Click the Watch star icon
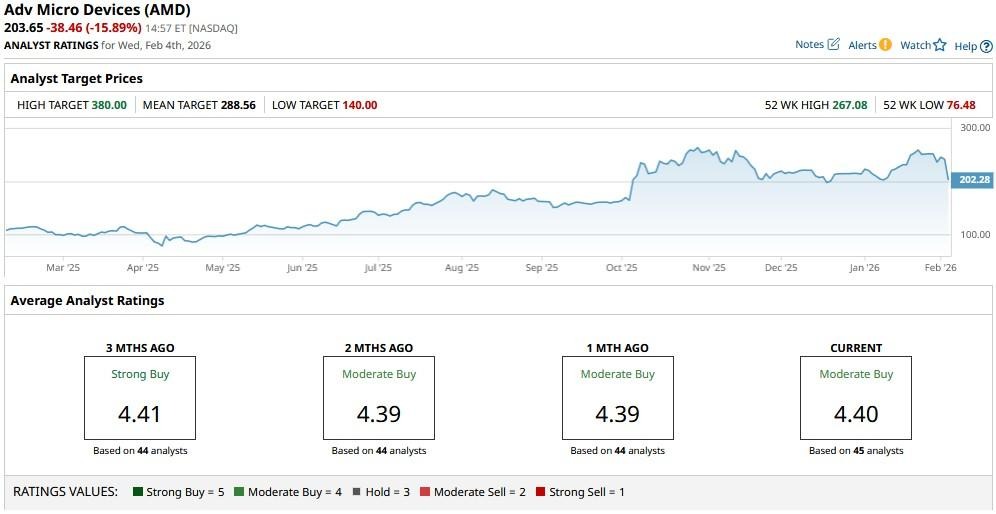996x514 pixels. [940, 45]
